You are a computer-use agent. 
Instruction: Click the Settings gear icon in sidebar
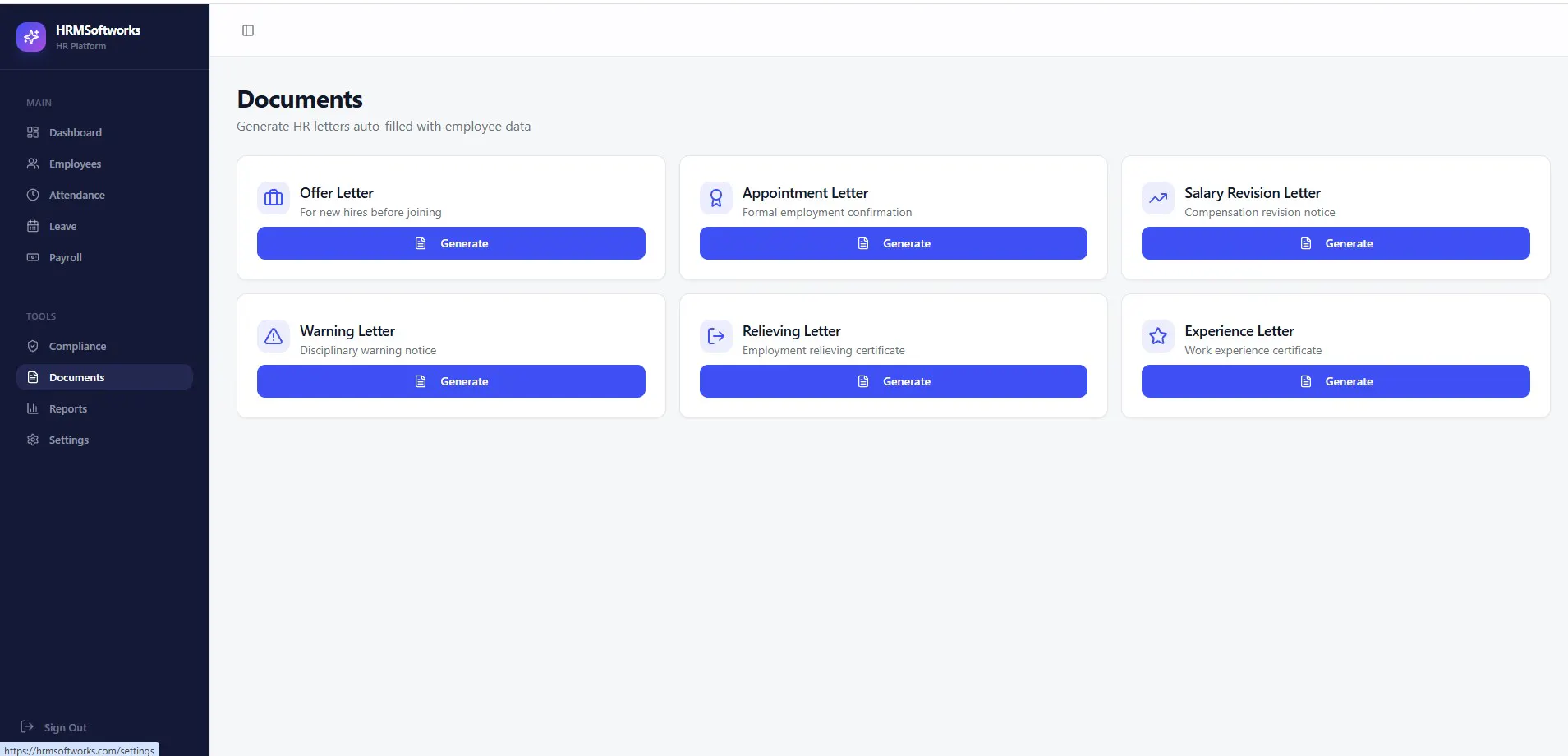33,440
